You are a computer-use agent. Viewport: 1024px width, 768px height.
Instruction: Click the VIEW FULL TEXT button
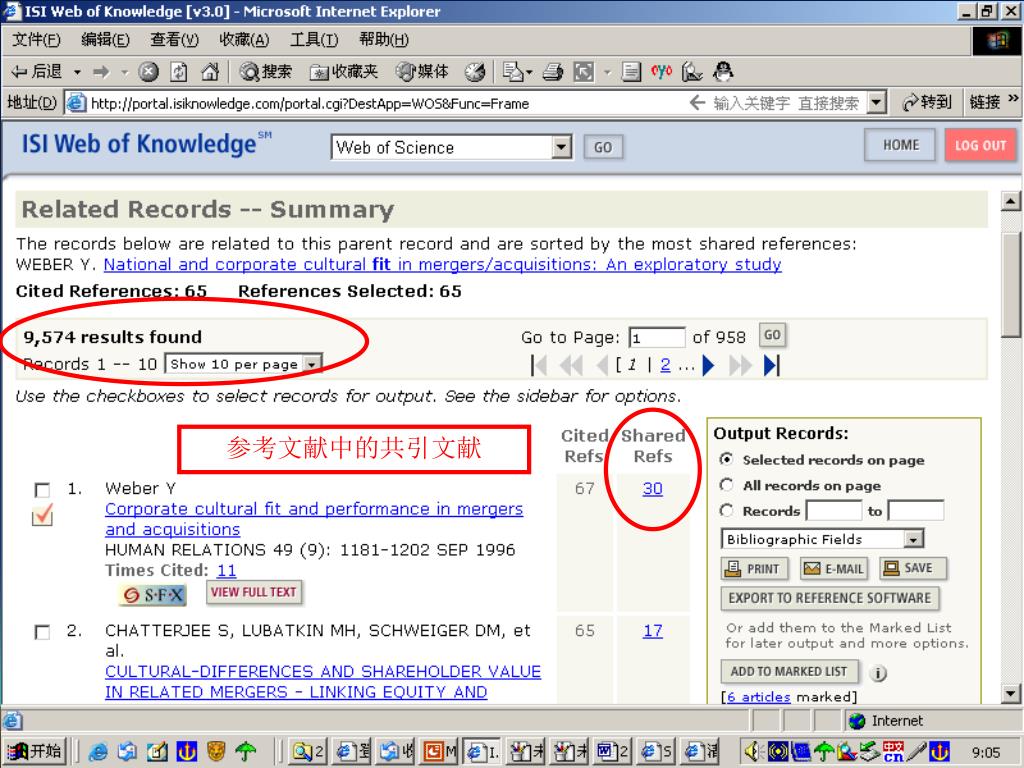tap(254, 592)
